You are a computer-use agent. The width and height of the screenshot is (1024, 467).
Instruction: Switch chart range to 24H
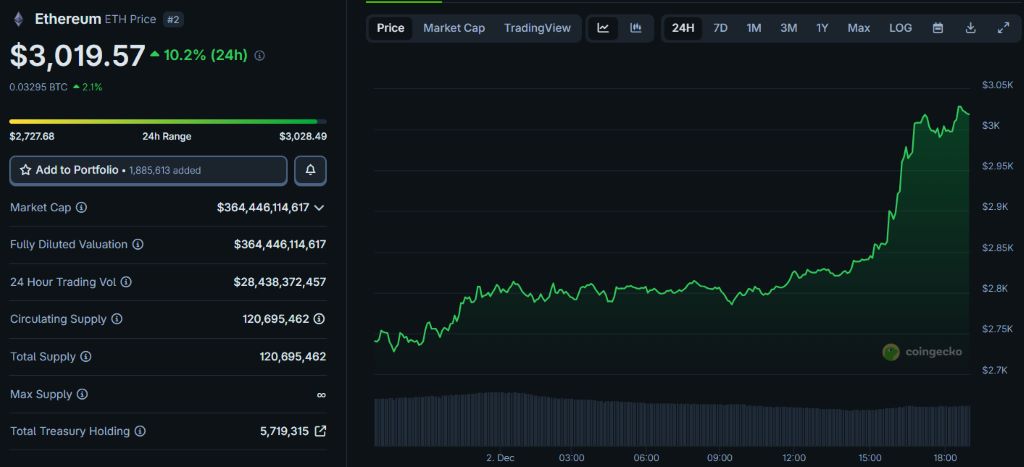683,28
